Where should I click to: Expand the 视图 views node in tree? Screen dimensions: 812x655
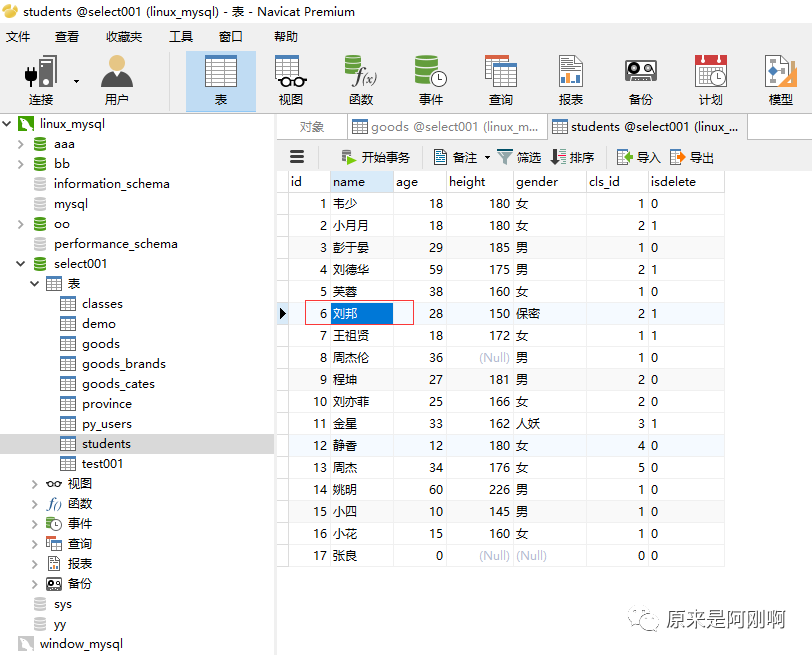click(x=35, y=484)
